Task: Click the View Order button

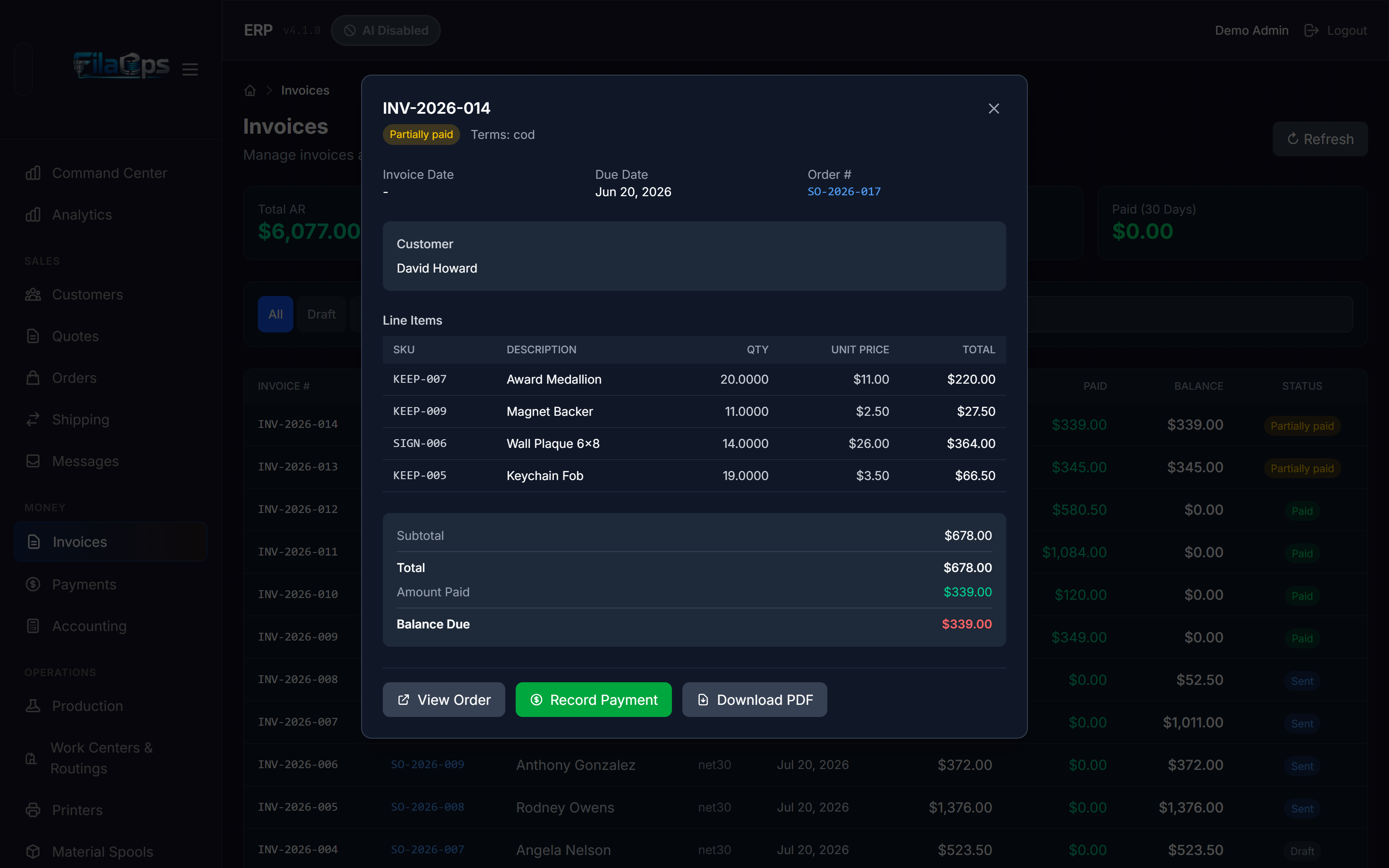Action: (444, 699)
